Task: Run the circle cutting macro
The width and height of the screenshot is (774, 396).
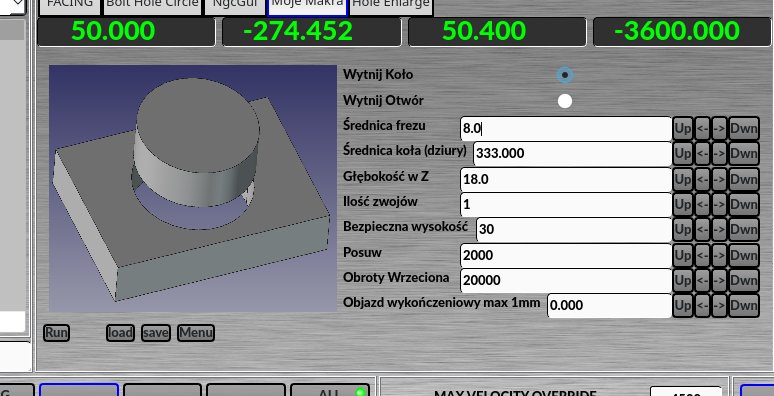Action: (56, 333)
